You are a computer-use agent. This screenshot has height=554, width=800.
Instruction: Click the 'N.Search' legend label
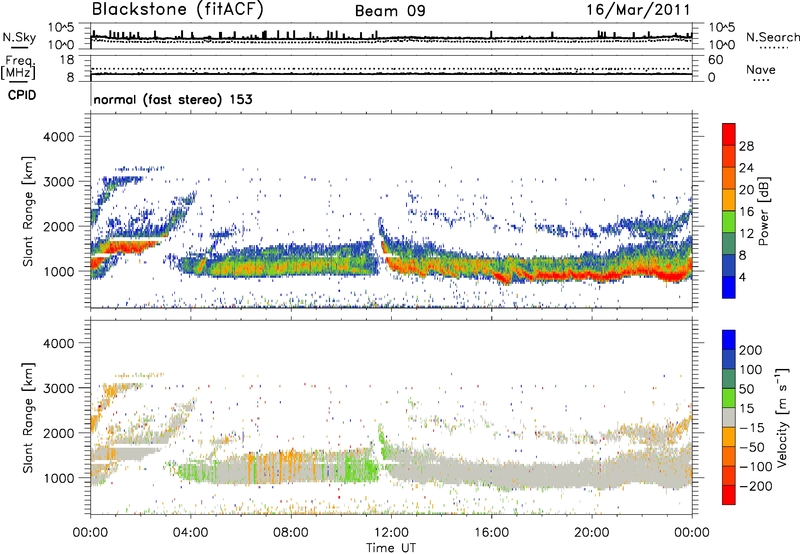(772, 37)
